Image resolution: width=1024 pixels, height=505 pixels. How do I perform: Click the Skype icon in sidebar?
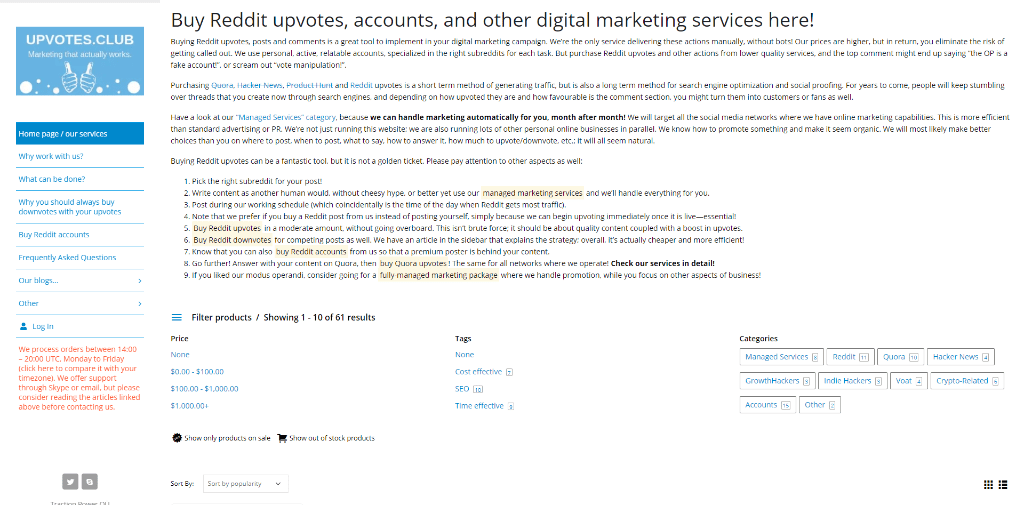tap(89, 480)
